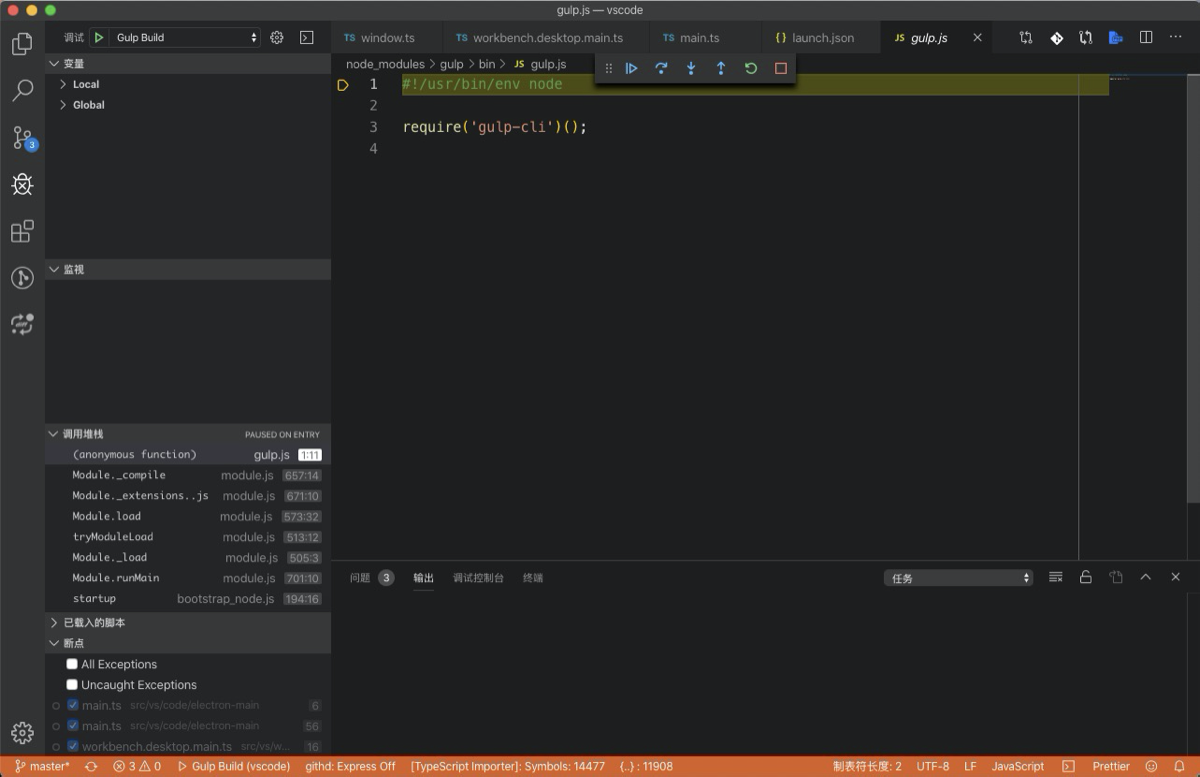Open the Source Control view with badge 3
This screenshot has height=777, width=1200.
pyautogui.click(x=22, y=138)
